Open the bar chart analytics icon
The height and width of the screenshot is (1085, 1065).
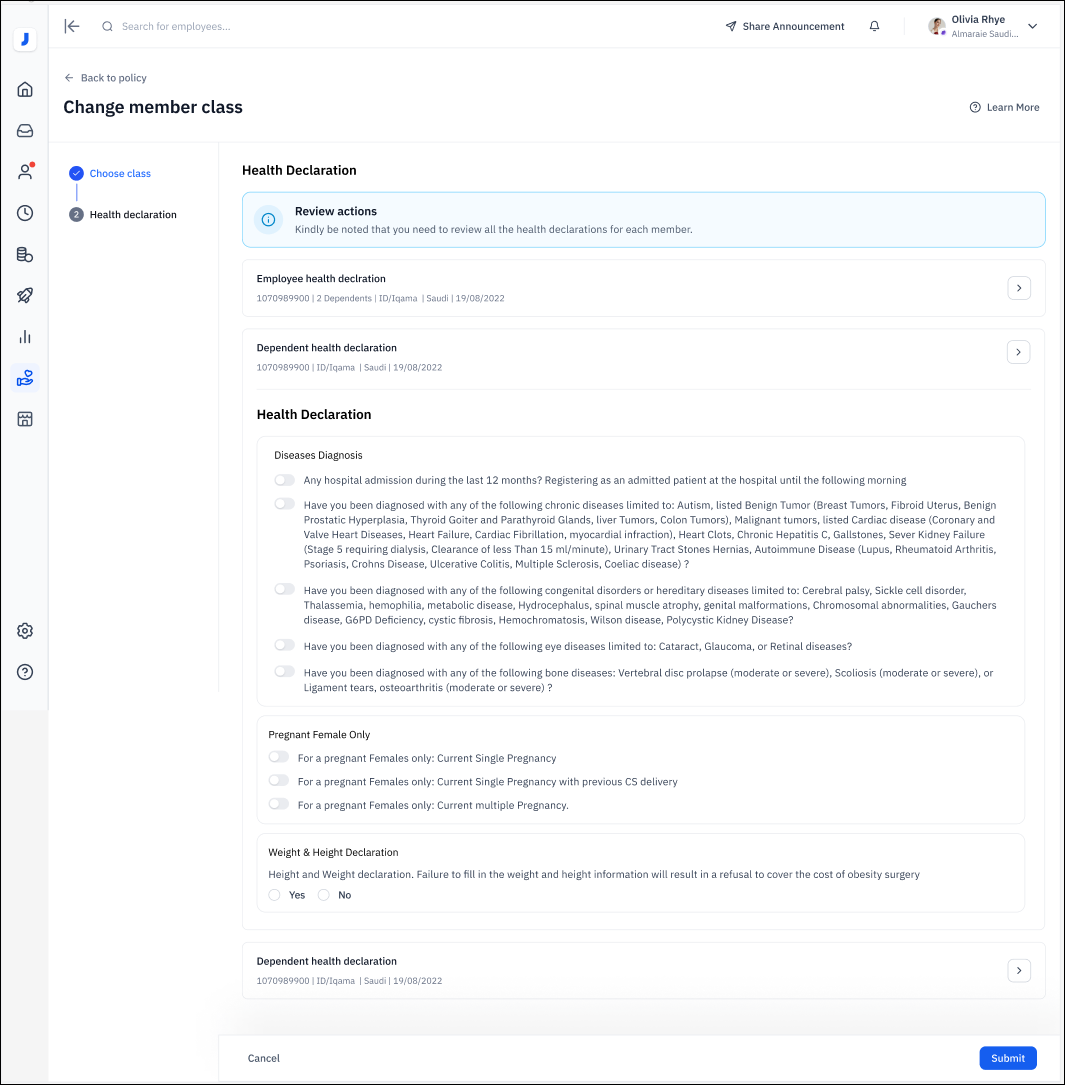coord(25,337)
